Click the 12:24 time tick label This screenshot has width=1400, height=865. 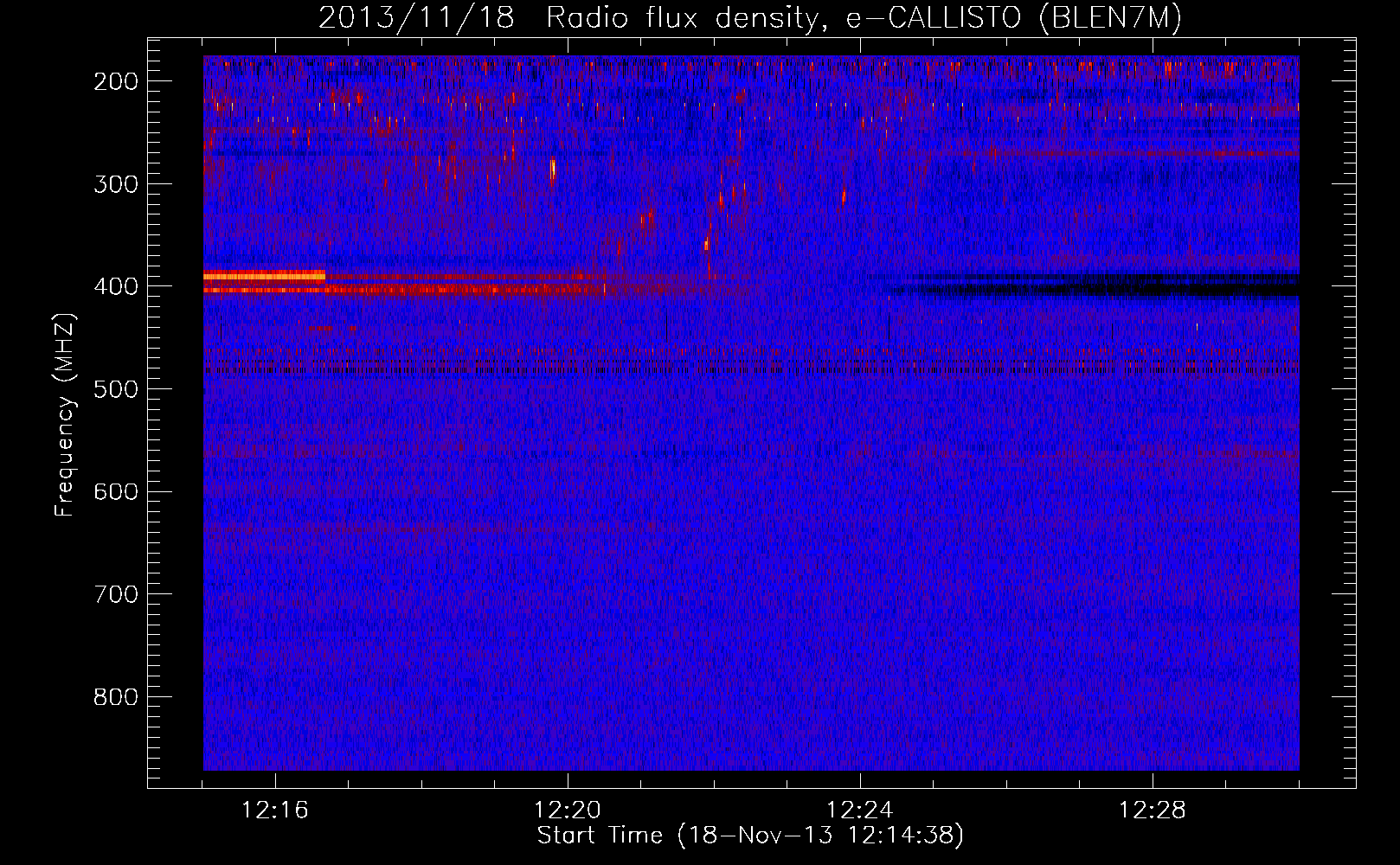click(860, 811)
